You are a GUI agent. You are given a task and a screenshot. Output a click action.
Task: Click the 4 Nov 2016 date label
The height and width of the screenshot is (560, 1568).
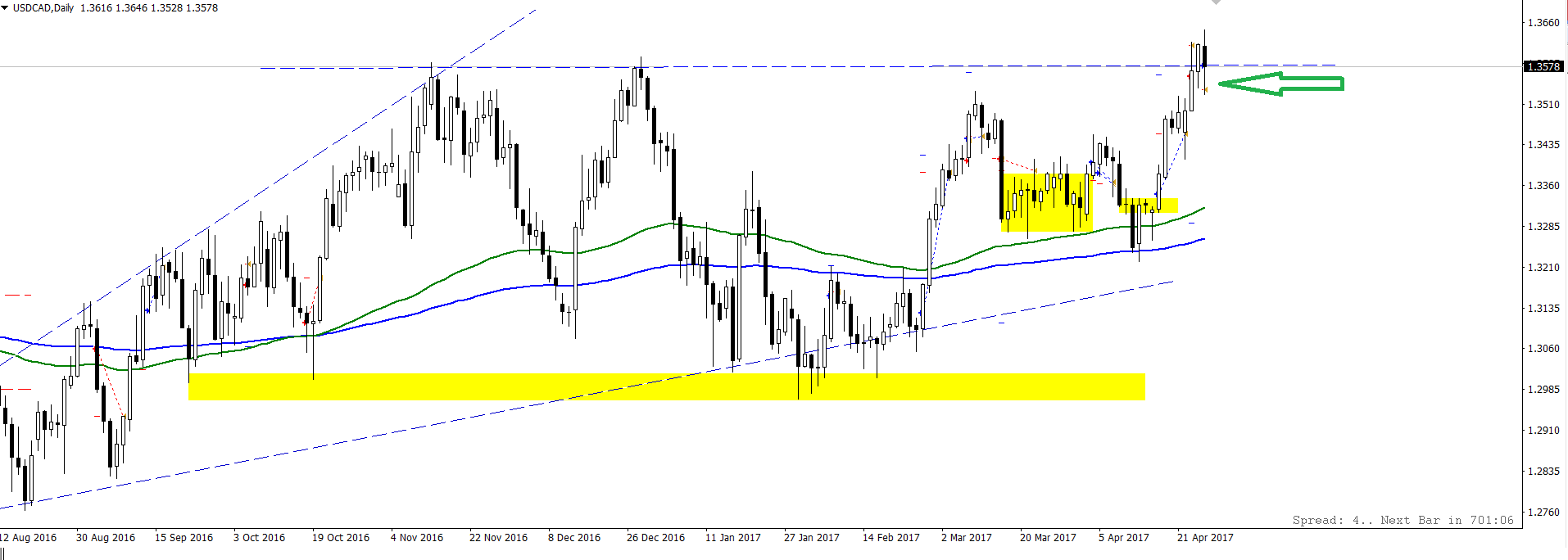tap(417, 538)
